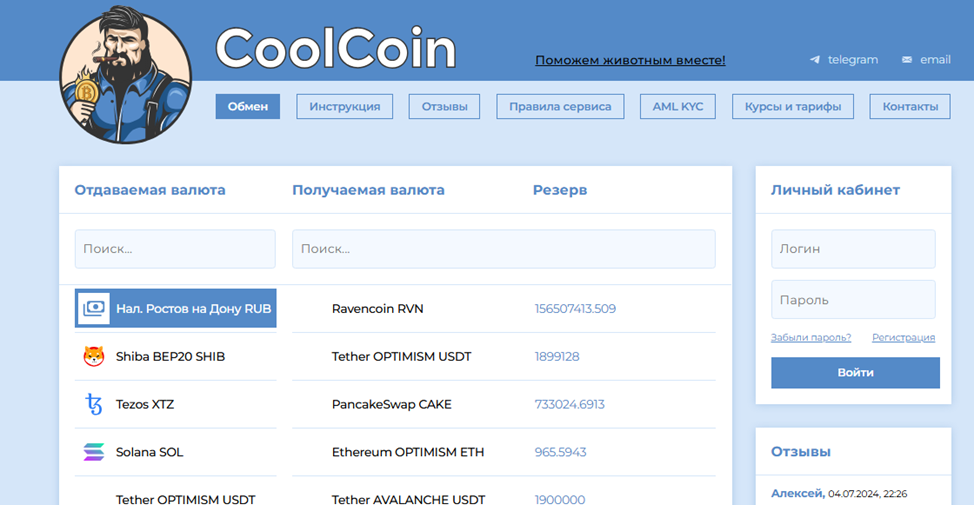This screenshot has height=505, width=974.
Task: Select Shiba BEP20 SHIB as given currency
Action: (x=176, y=357)
